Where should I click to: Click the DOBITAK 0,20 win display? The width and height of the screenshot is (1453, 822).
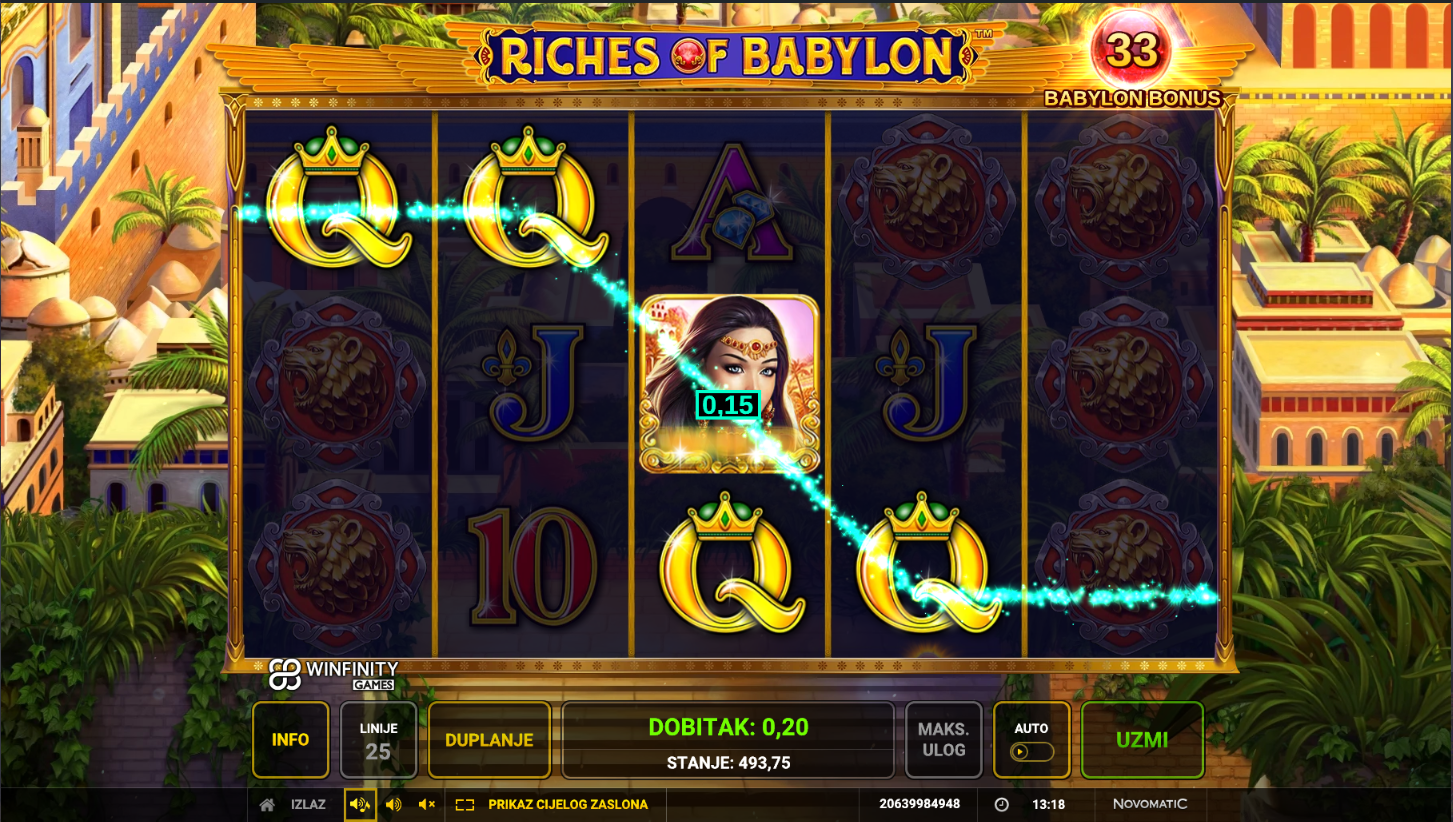(x=728, y=727)
